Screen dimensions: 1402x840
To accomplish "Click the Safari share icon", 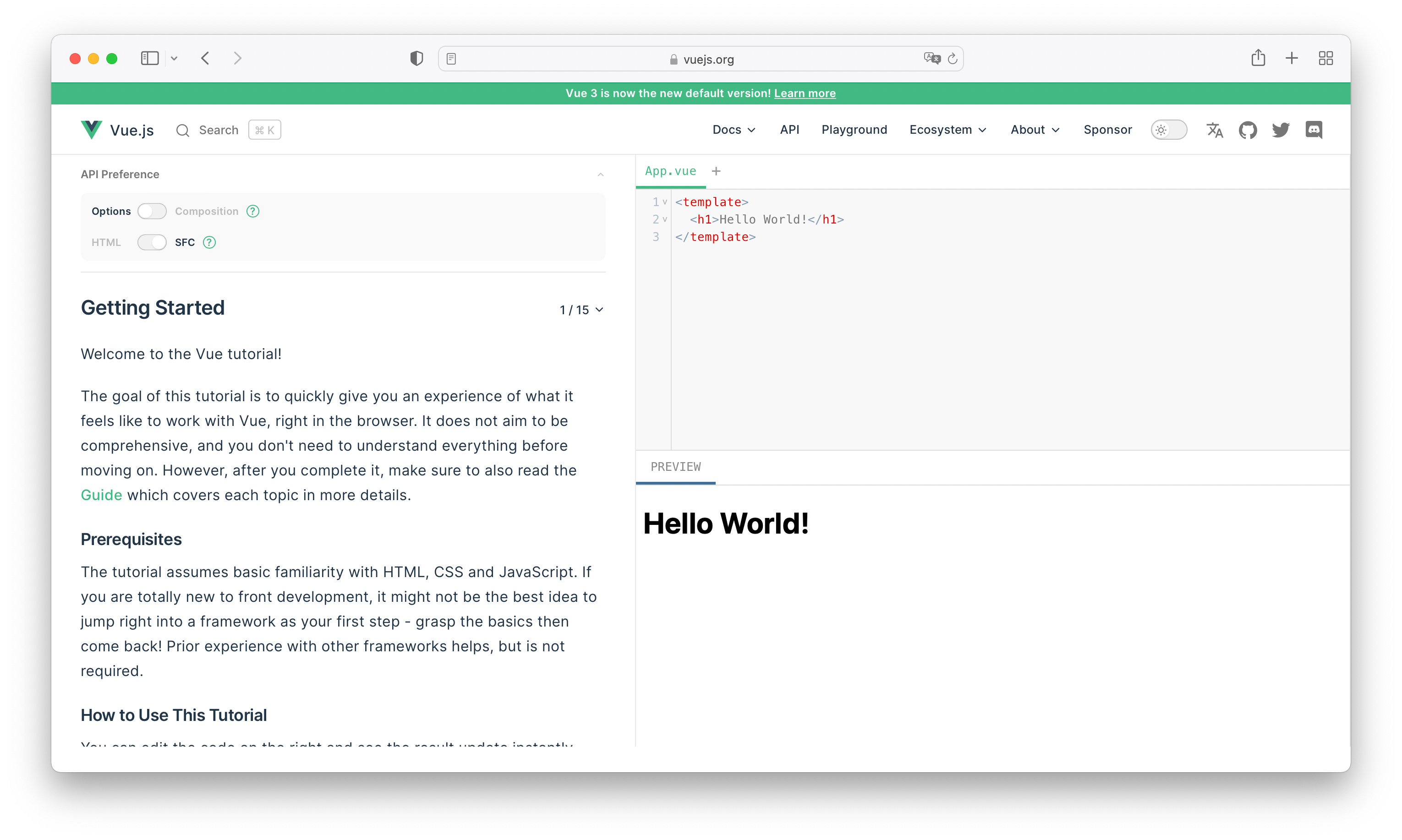I will coord(1258,58).
